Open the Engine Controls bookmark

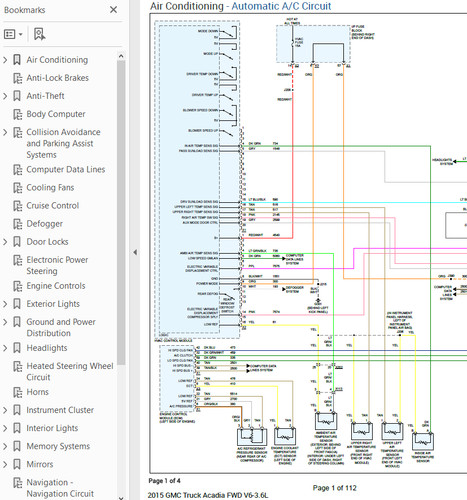coord(56,286)
